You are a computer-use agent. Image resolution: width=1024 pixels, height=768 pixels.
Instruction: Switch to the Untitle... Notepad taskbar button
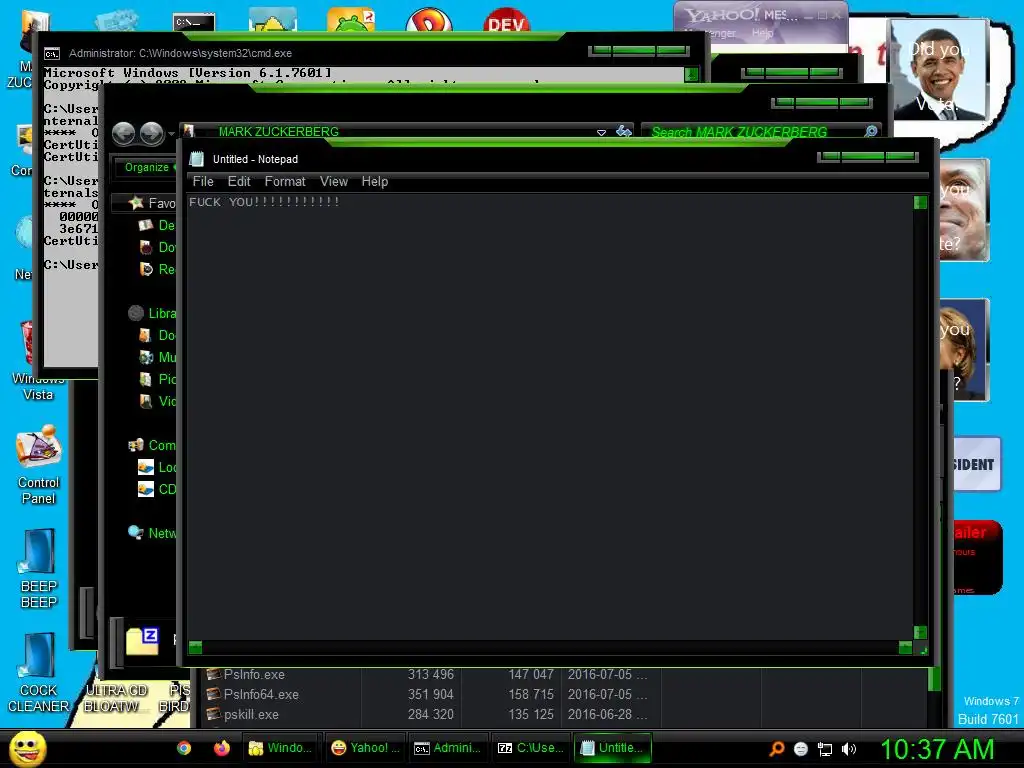[x=613, y=748]
